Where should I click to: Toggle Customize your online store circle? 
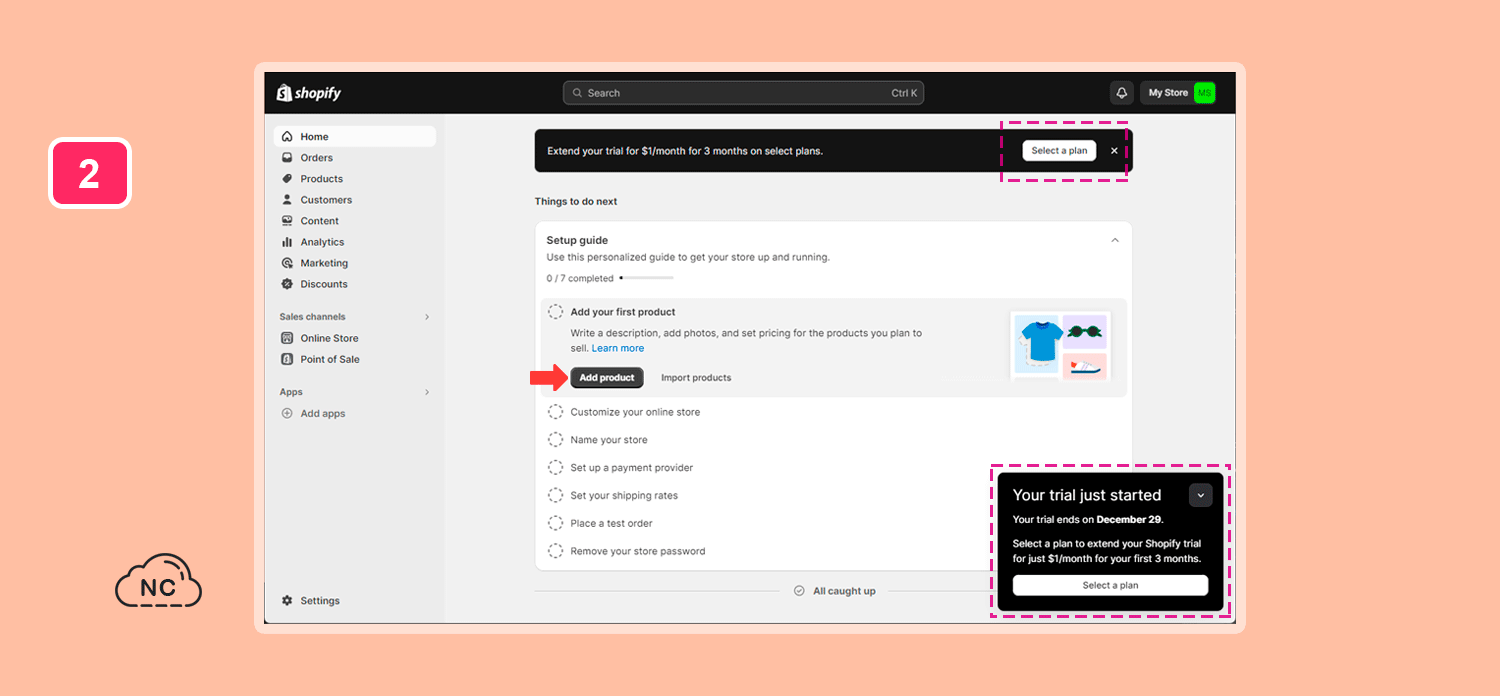pos(555,412)
